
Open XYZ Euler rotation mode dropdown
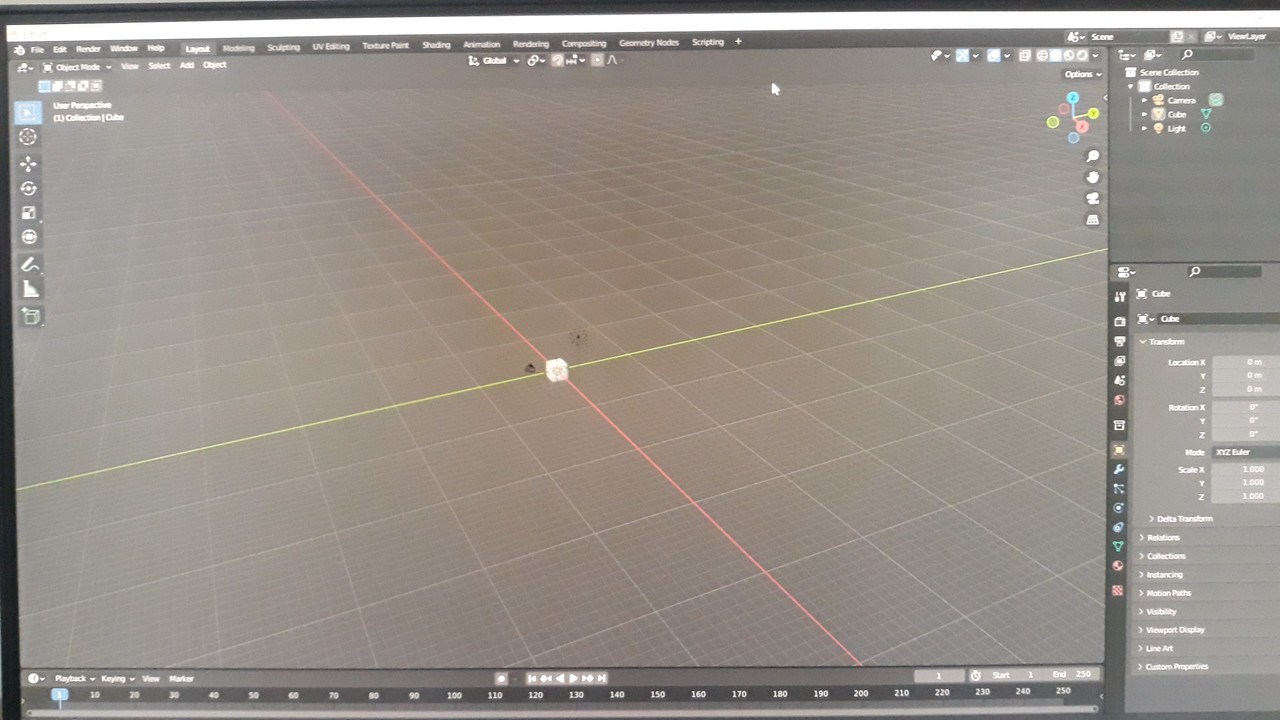point(1246,452)
